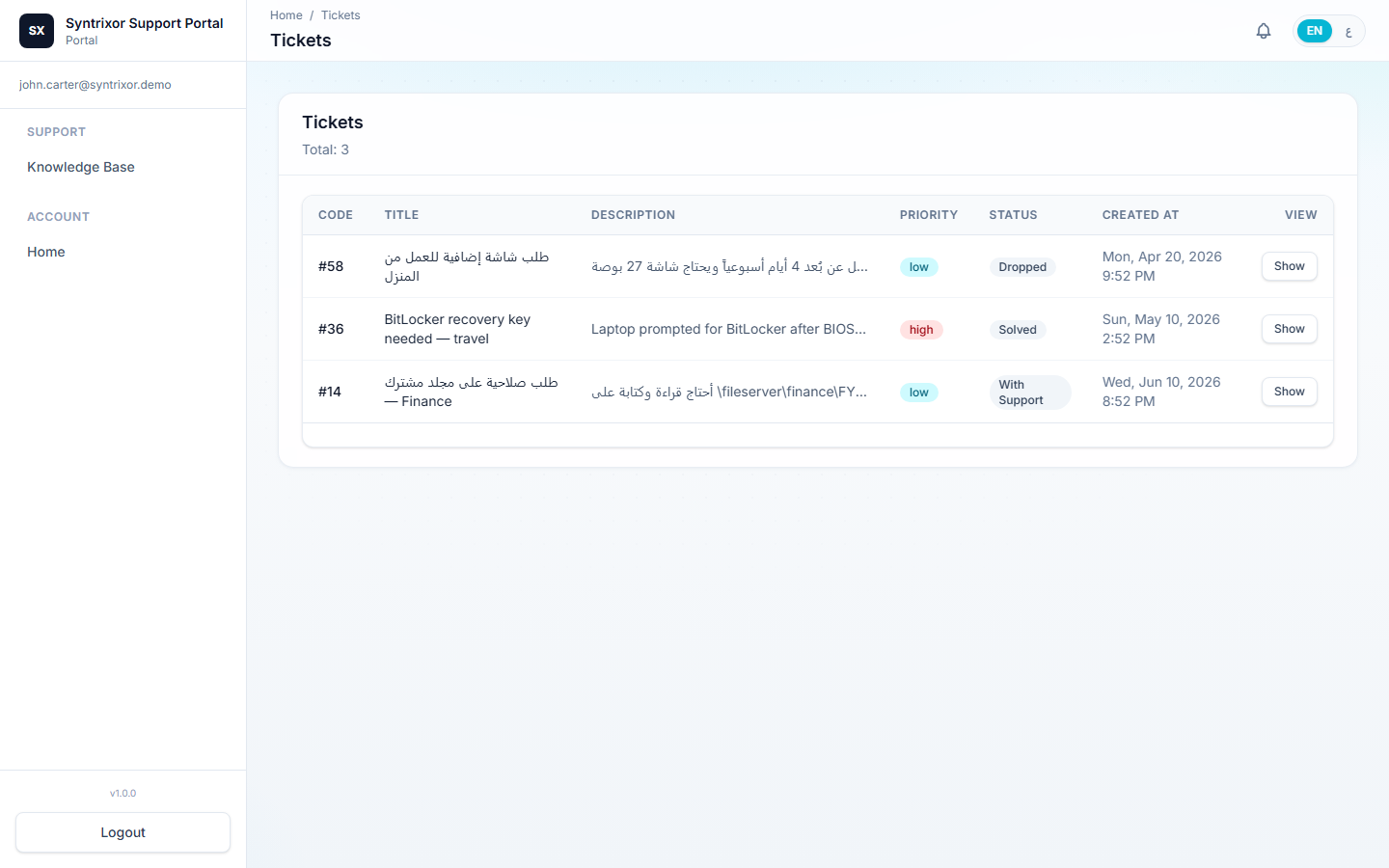Go to Home in sidebar
The image size is (1389, 868).
pos(46,252)
